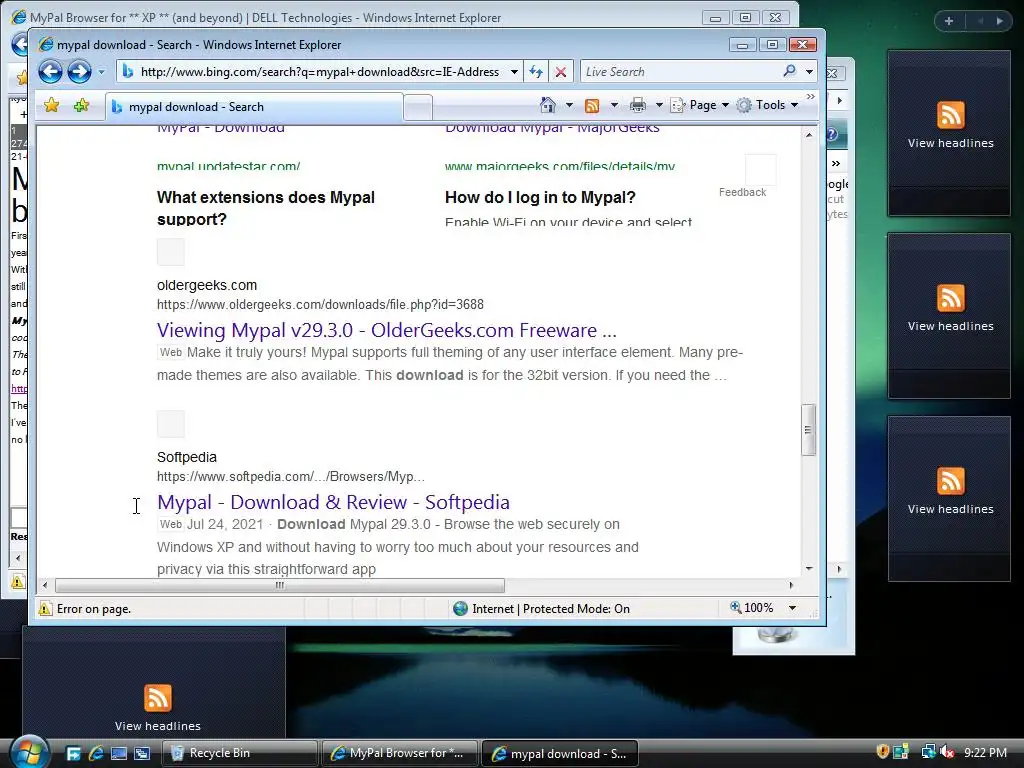Click the Show Desktop quick launch icon

[119, 753]
